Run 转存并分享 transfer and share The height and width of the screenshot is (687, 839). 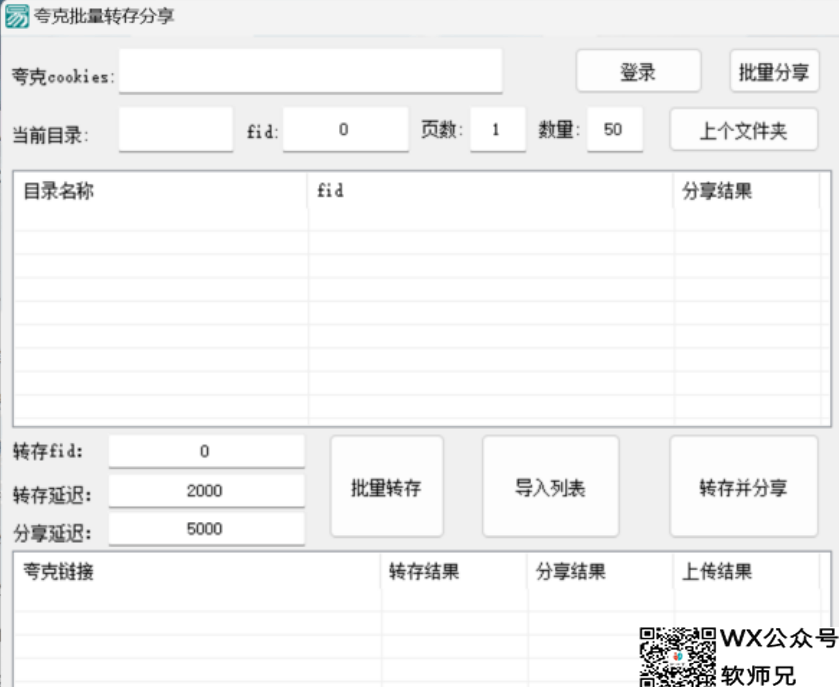pyautogui.click(x=743, y=487)
